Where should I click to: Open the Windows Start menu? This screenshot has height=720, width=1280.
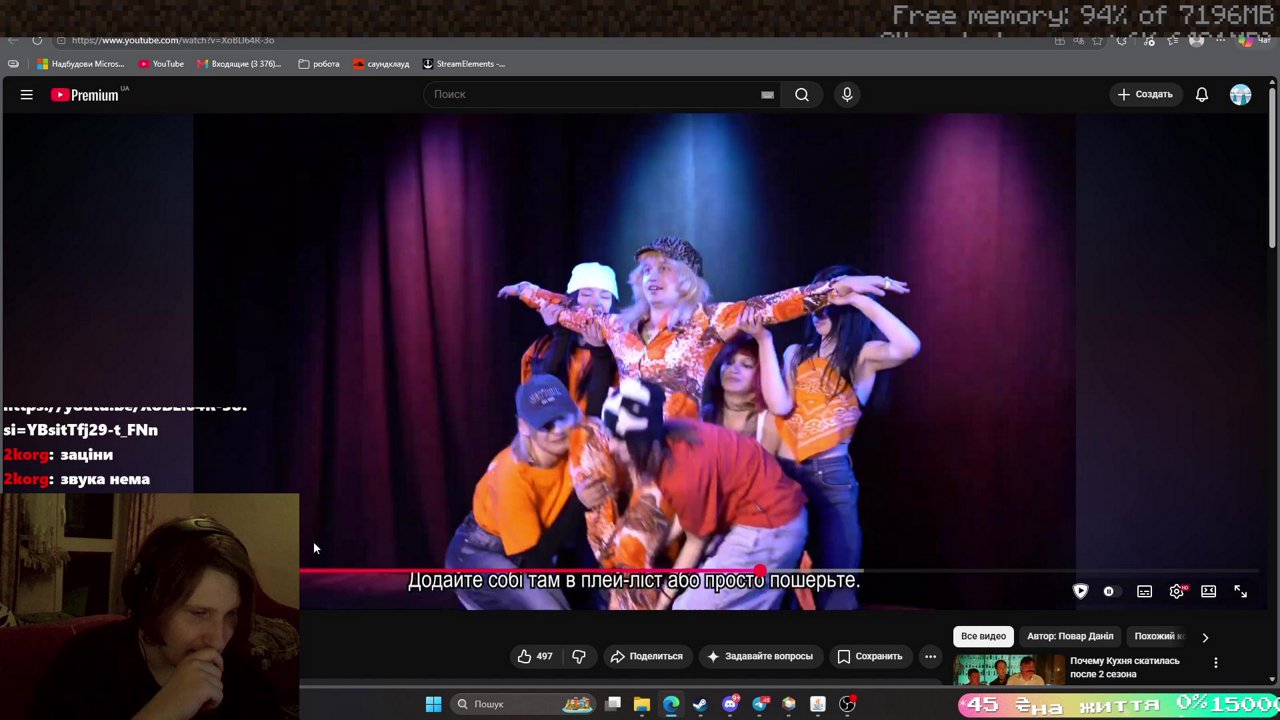(433, 704)
